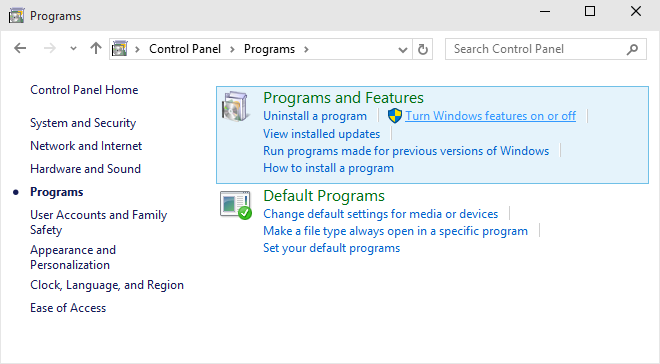Open Appearance and Personalization
Screen dimensions: 660x364
coord(73,257)
